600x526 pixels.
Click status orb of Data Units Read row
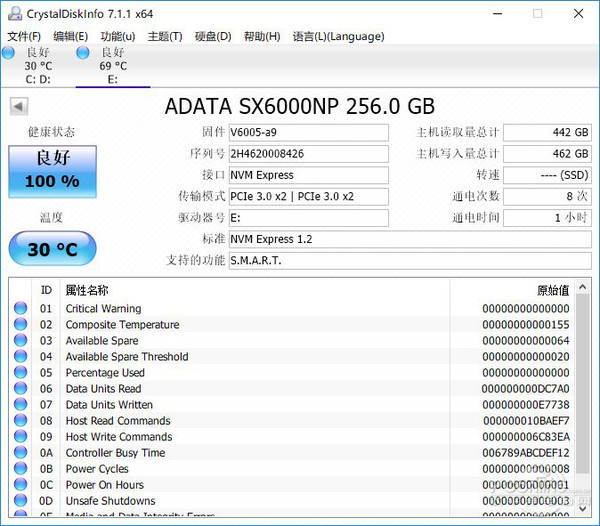pyautogui.click(x=21, y=388)
